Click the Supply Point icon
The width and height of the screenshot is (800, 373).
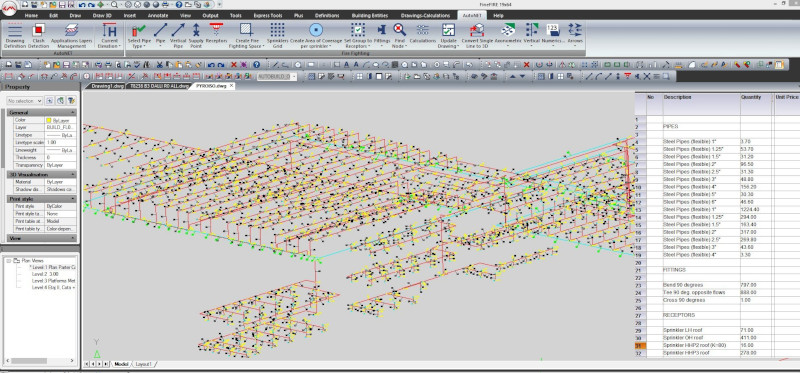196,35
